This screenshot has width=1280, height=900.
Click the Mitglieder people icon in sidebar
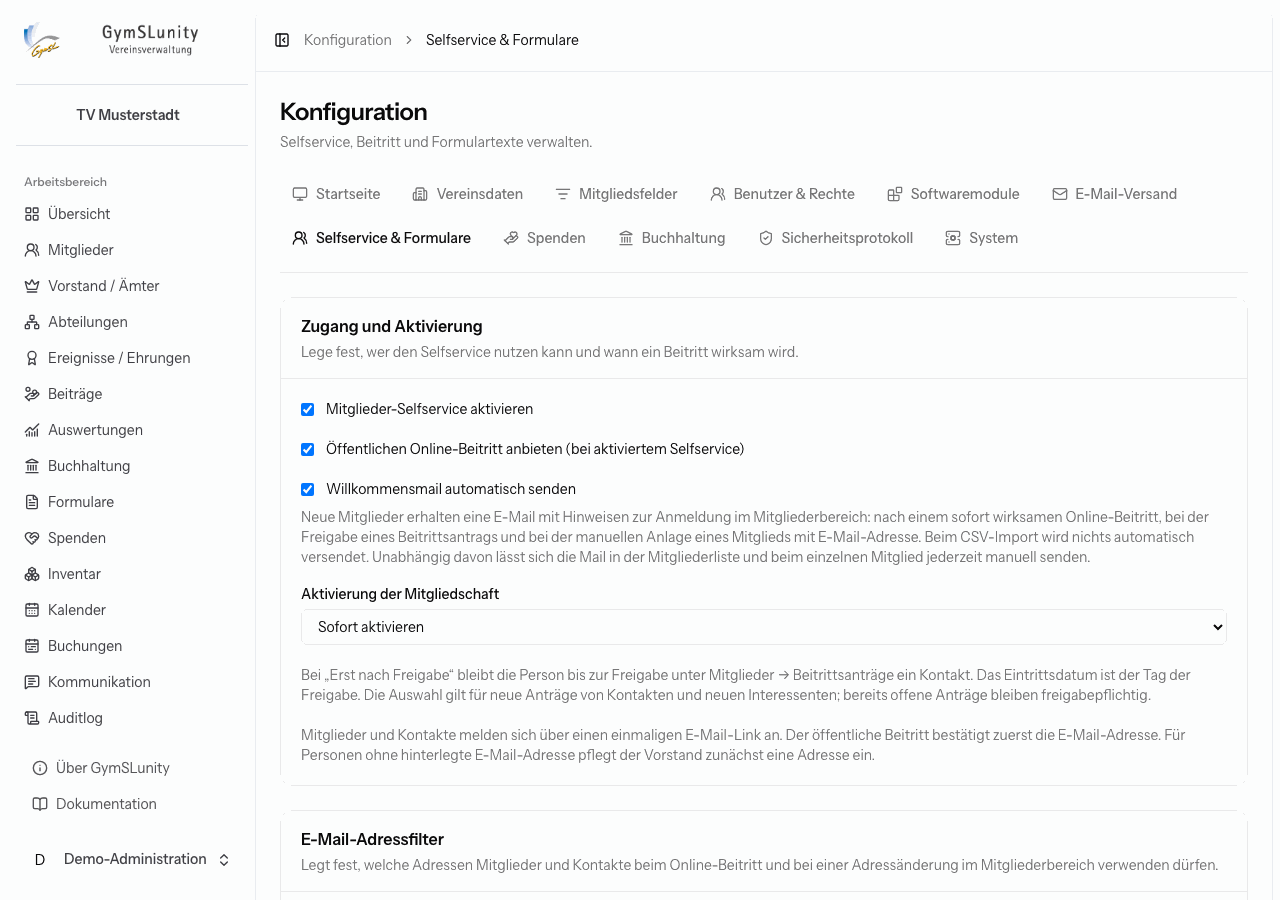point(32,250)
